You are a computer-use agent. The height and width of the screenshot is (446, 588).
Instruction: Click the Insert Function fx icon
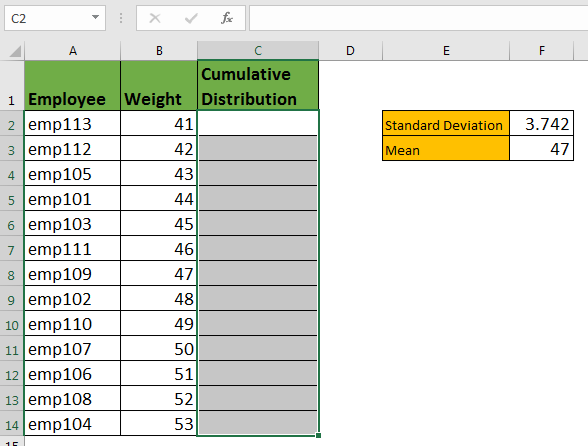pos(227,18)
